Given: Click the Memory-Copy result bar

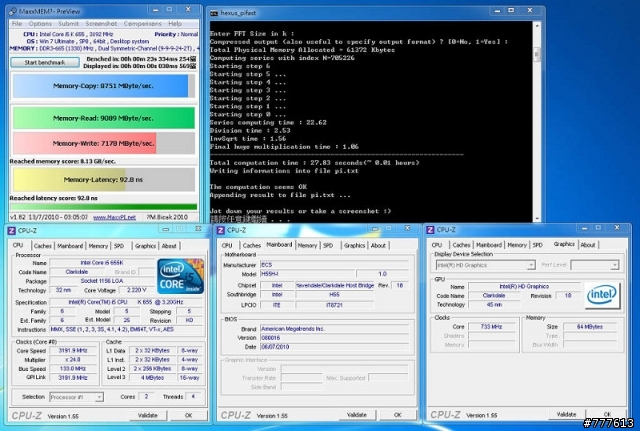Looking at the screenshot, I should (x=104, y=86).
